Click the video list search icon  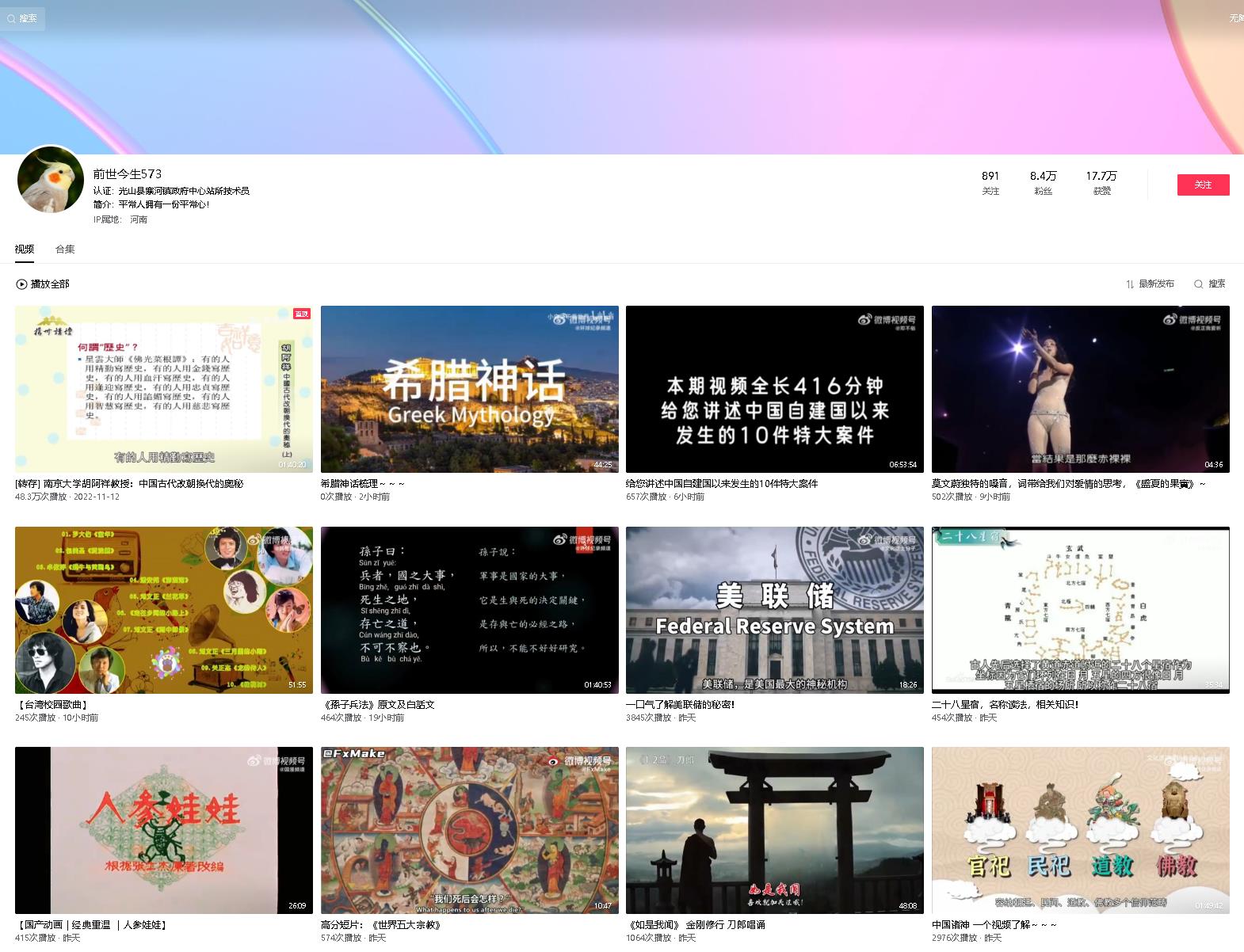click(x=1198, y=284)
